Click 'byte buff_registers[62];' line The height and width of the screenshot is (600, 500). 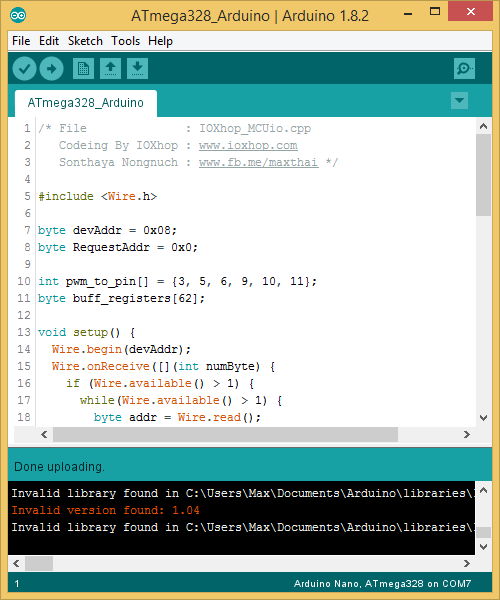click(x=121, y=298)
